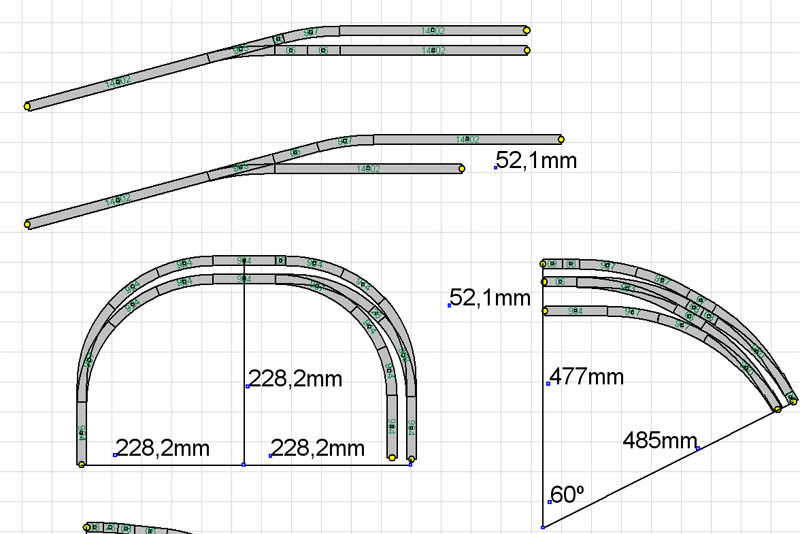Click yellow endpoint of lowest track in curve fan
Viewport: 800px width, 534px height.
pos(545,311)
